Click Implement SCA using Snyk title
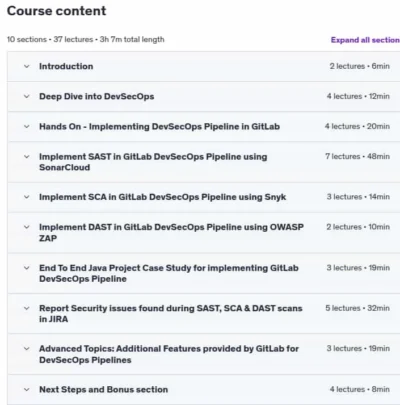 point(162,197)
